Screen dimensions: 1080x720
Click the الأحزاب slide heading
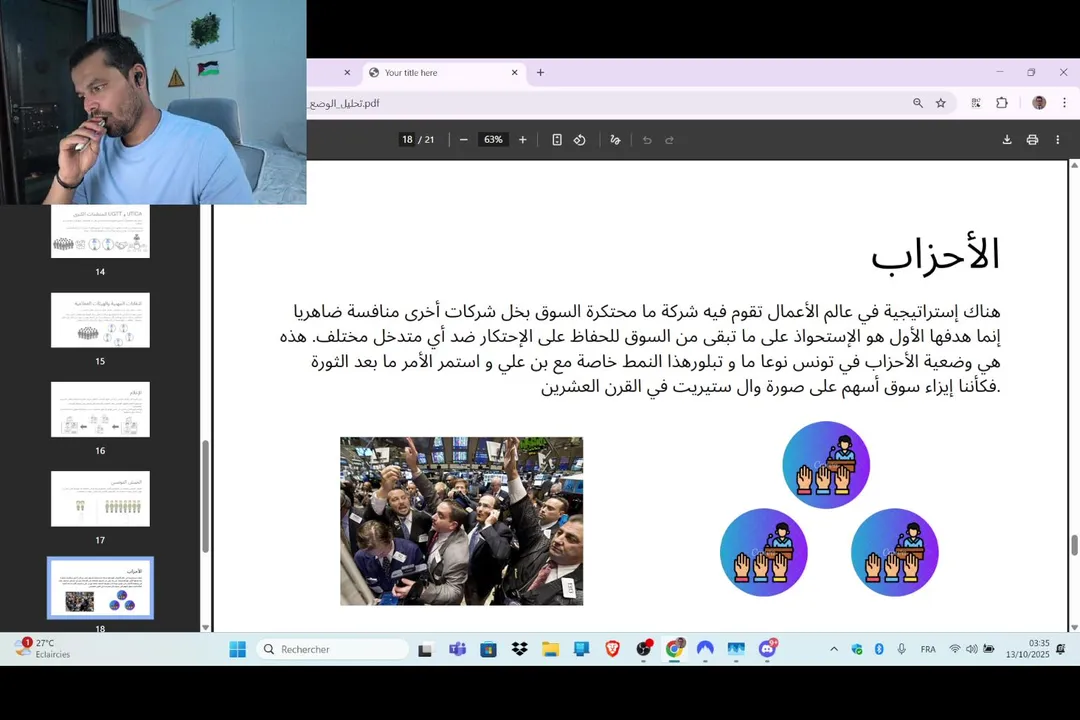935,256
